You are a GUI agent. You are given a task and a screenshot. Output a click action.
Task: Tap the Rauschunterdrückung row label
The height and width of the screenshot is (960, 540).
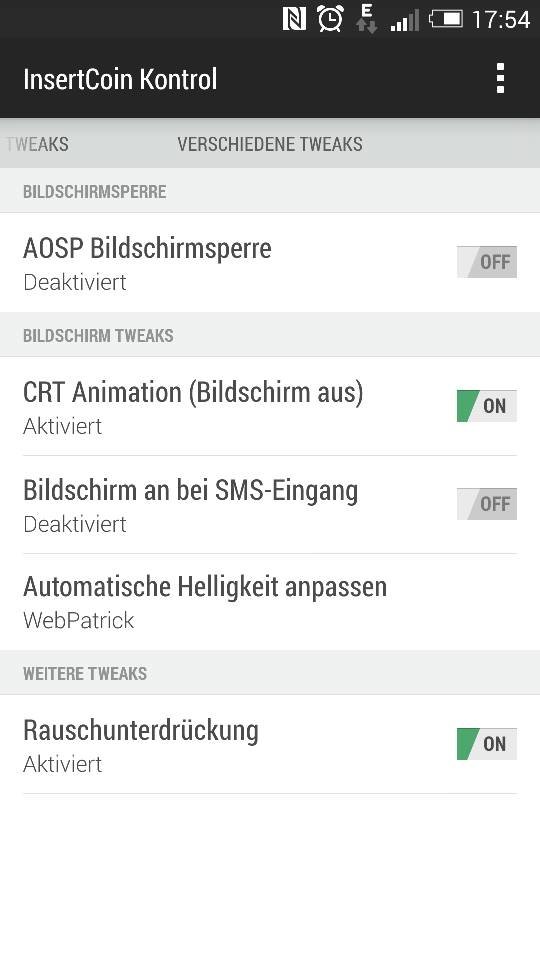pyautogui.click(x=141, y=730)
